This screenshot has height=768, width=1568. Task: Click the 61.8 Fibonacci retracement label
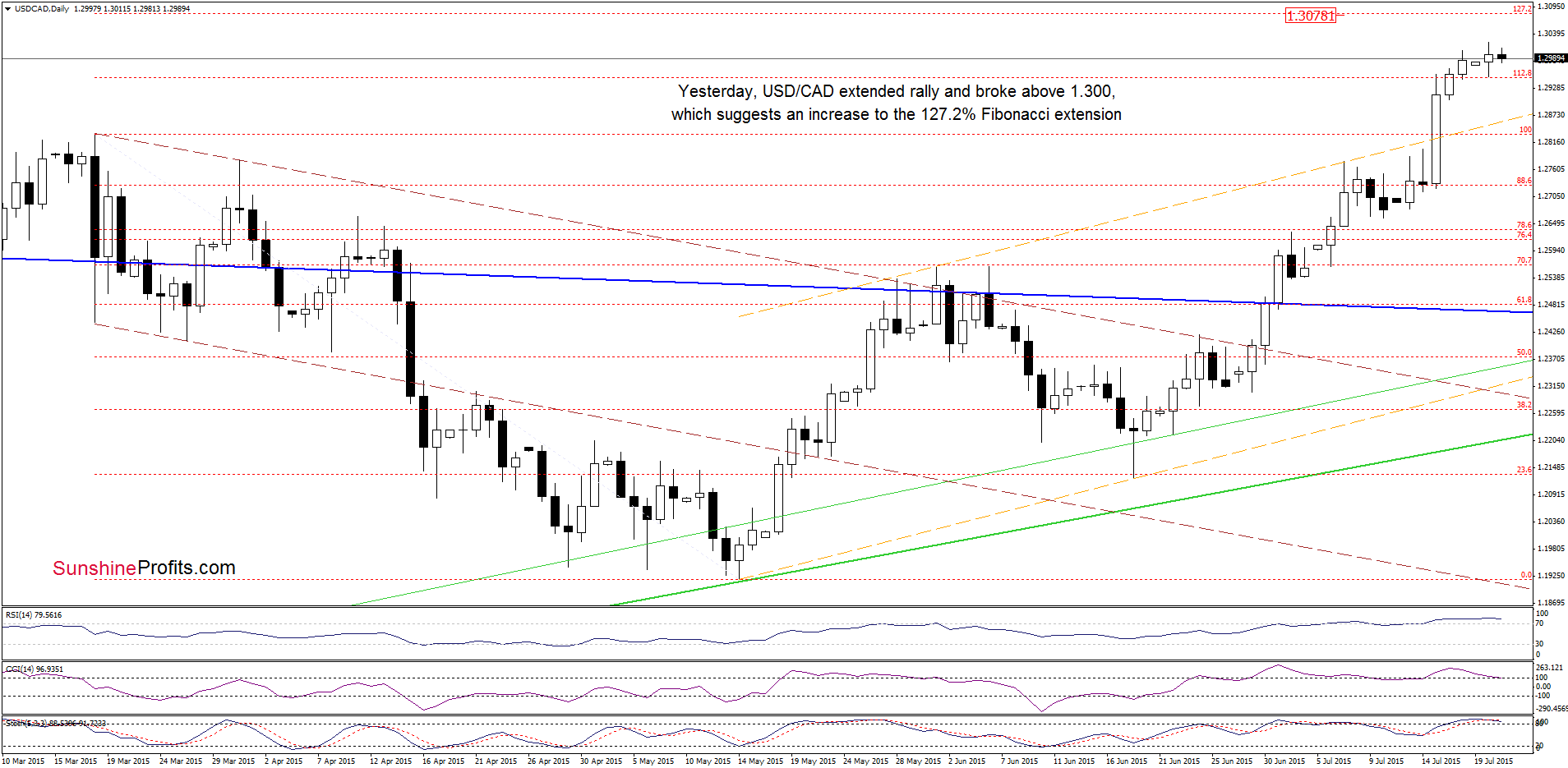click(x=1524, y=300)
